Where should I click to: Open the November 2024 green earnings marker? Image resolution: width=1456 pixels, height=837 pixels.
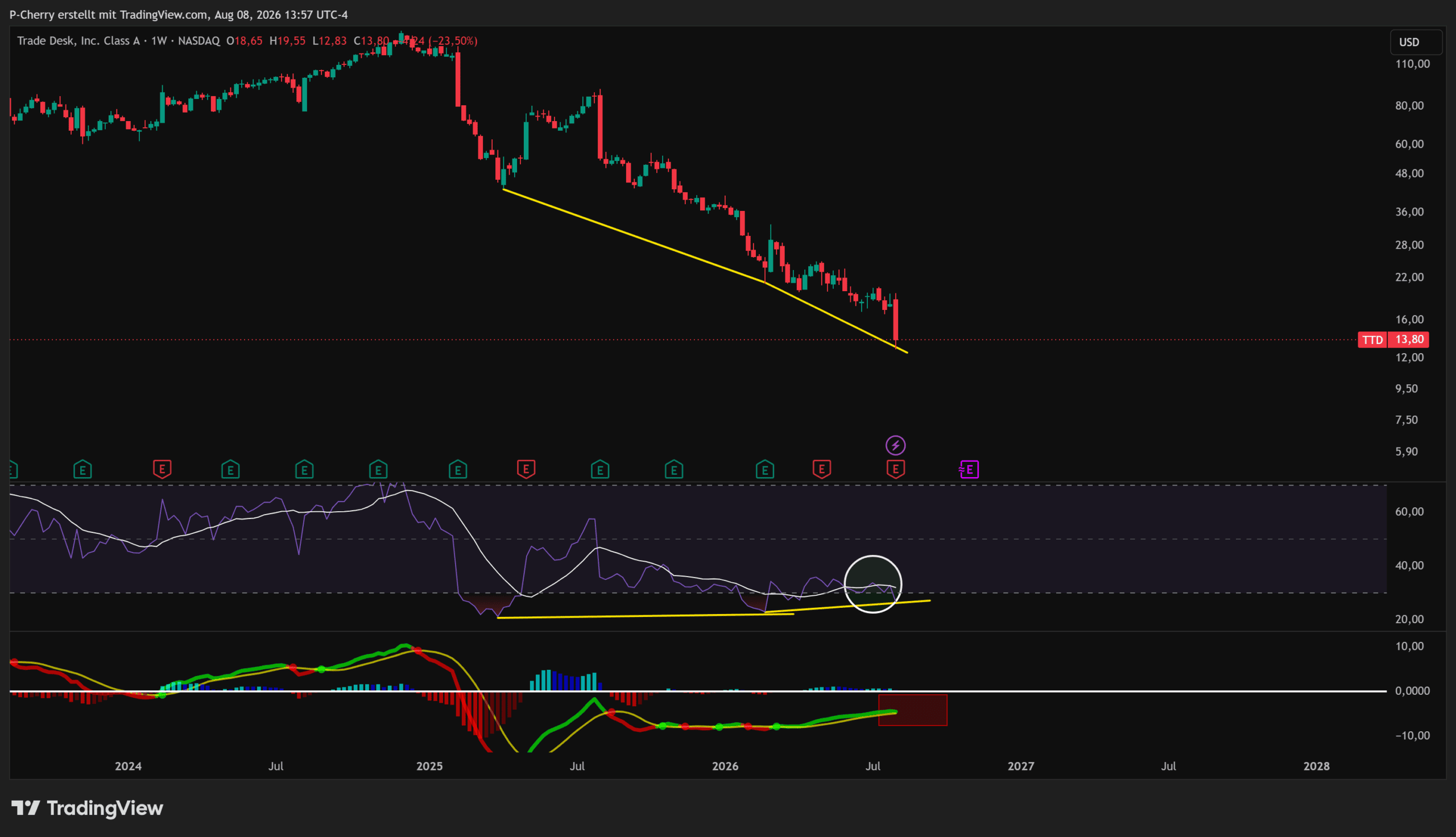[378, 470]
